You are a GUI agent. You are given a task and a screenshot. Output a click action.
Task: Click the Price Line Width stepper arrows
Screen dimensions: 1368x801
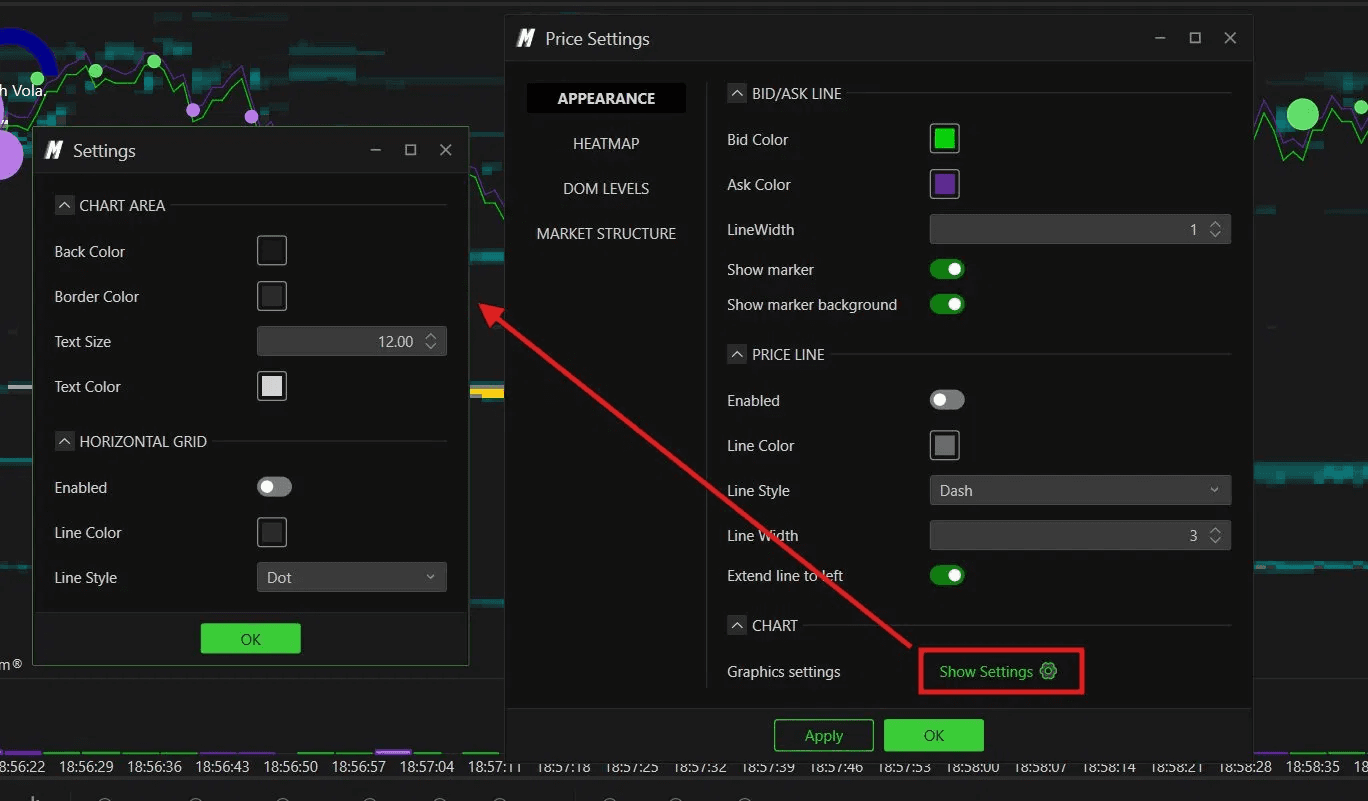click(x=1215, y=535)
